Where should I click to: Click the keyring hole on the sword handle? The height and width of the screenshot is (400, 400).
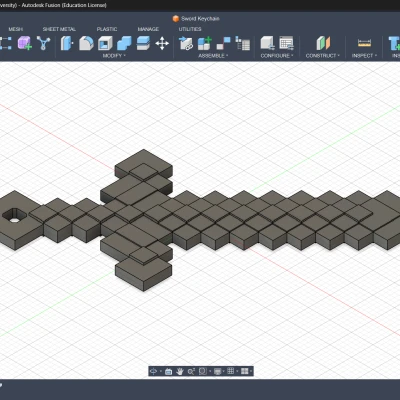point(14,215)
